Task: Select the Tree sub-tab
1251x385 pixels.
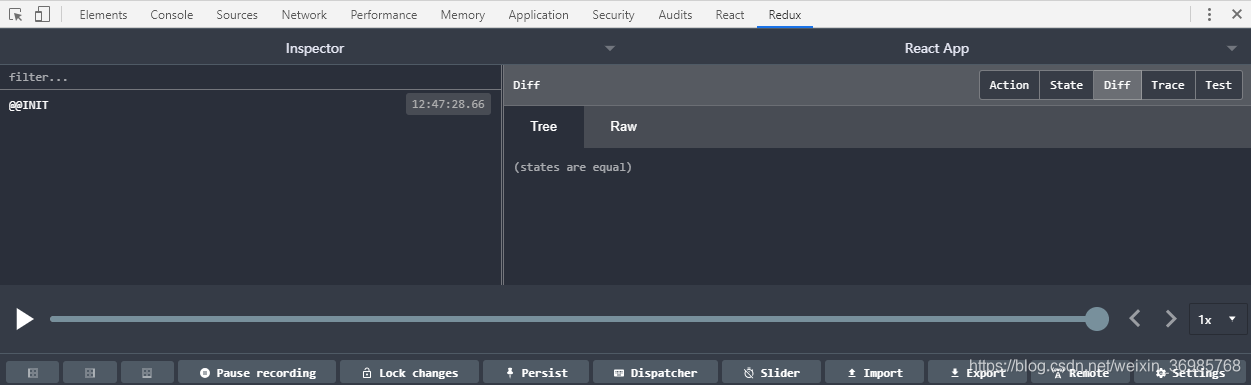Action: pos(543,126)
